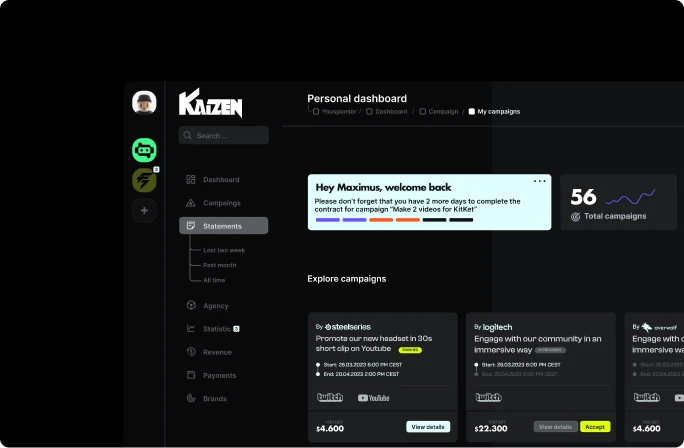Click the Campaigns triangle icon

point(191,203)
